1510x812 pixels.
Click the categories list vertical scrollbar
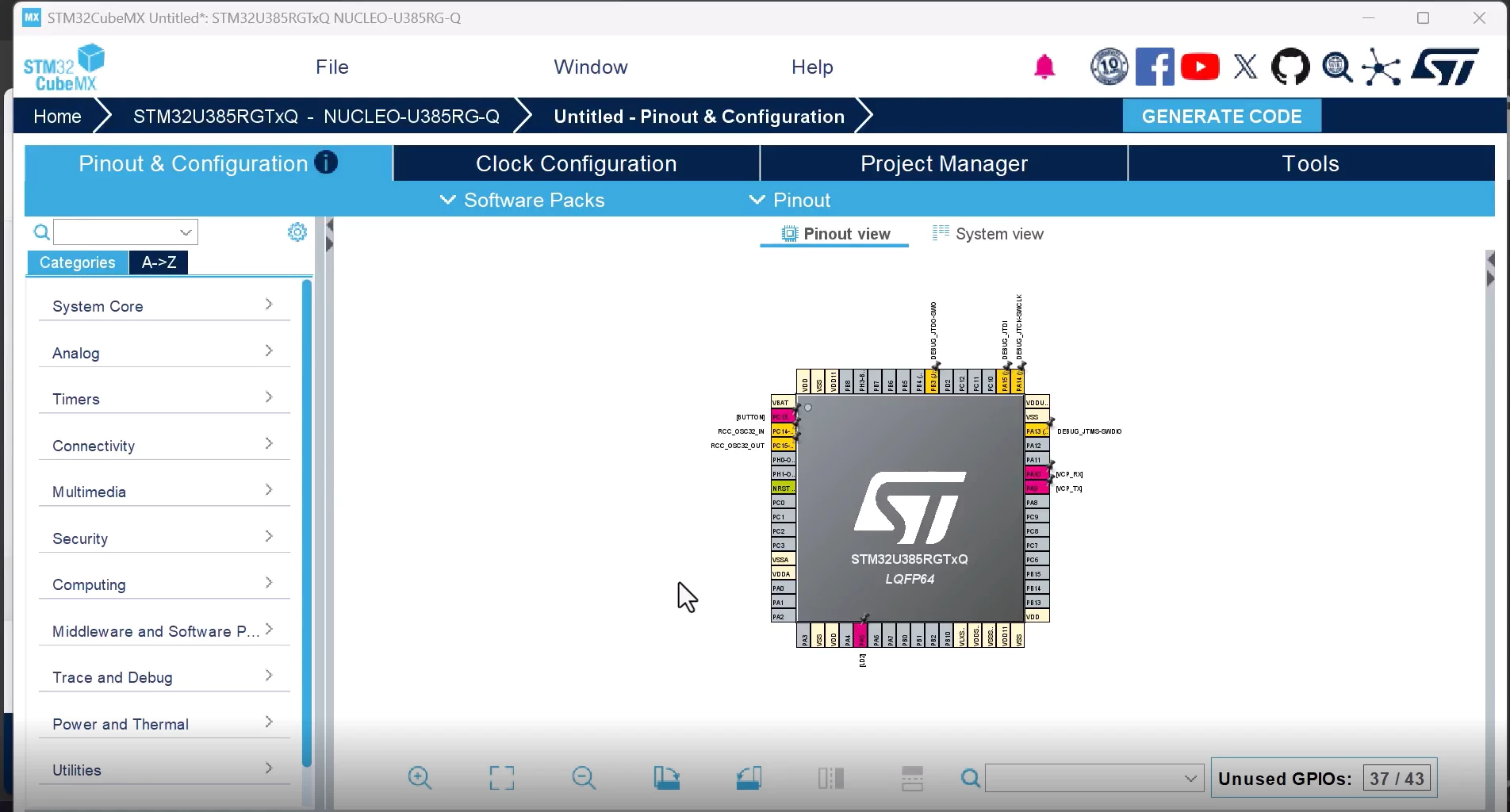(x=306, y=523)
